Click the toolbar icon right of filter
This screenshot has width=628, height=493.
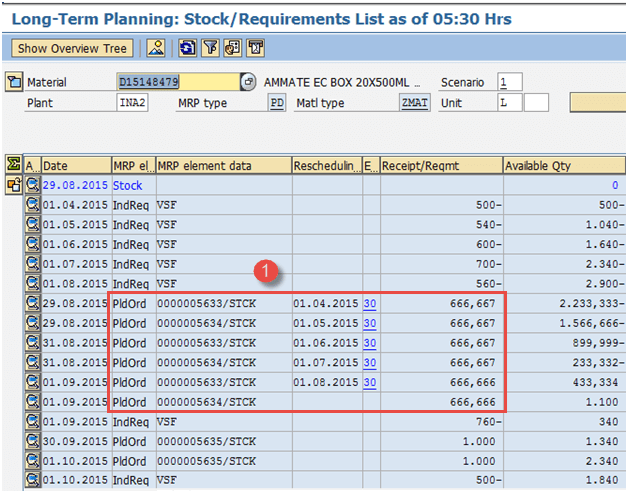233,48
